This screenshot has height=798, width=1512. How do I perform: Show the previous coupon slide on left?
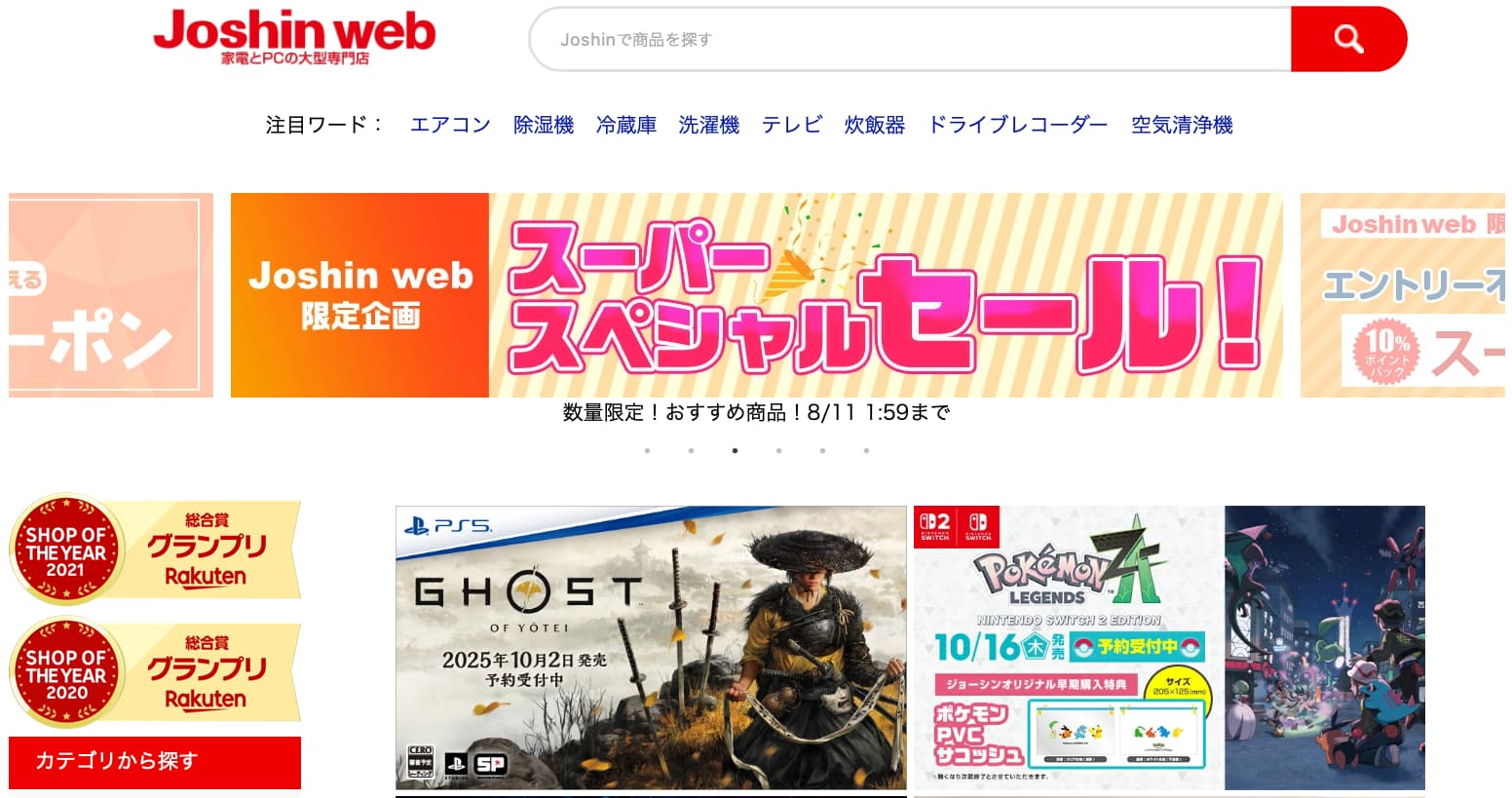[x=111, y=295]
